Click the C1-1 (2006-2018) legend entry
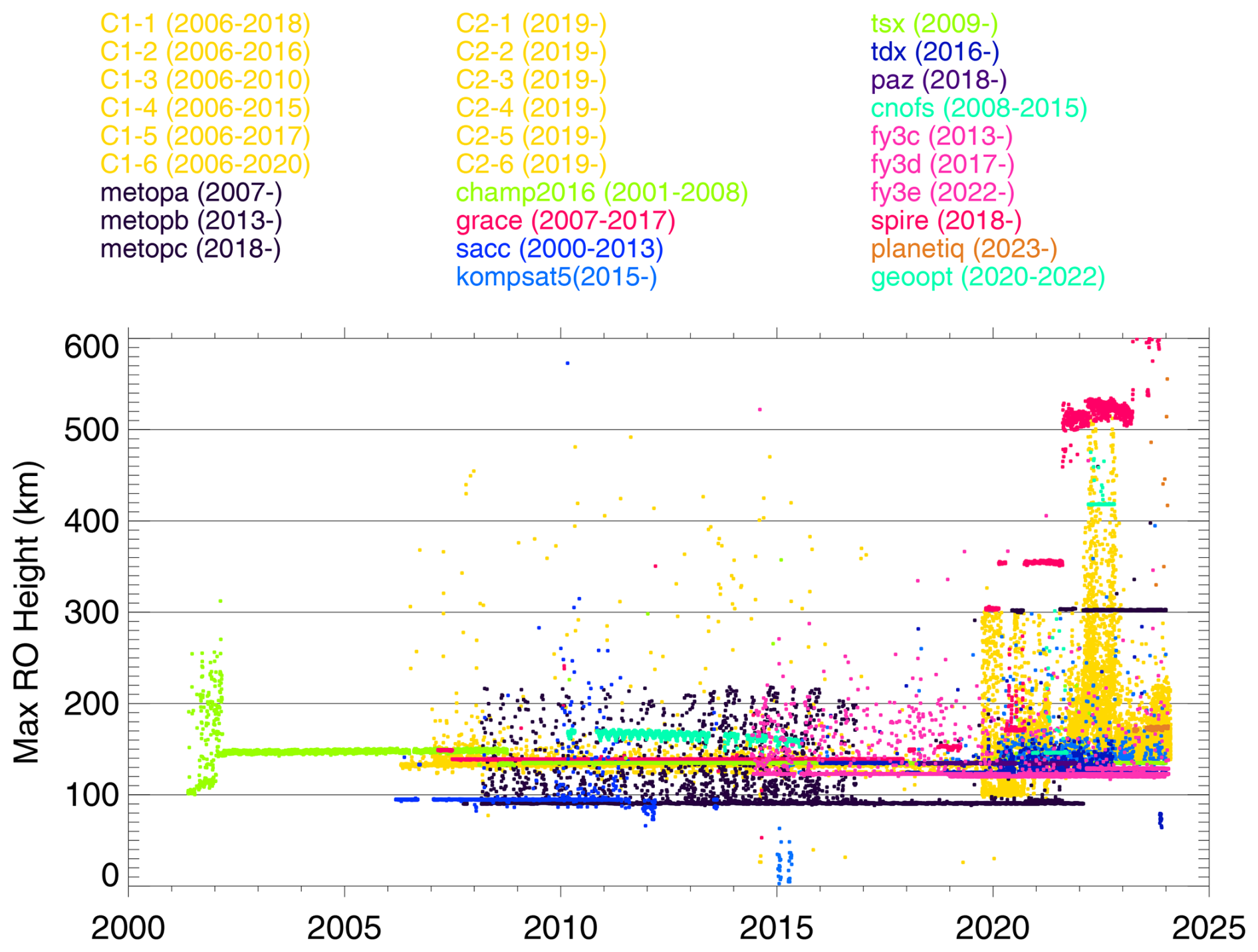The image size is (1258, 952). 205,24
